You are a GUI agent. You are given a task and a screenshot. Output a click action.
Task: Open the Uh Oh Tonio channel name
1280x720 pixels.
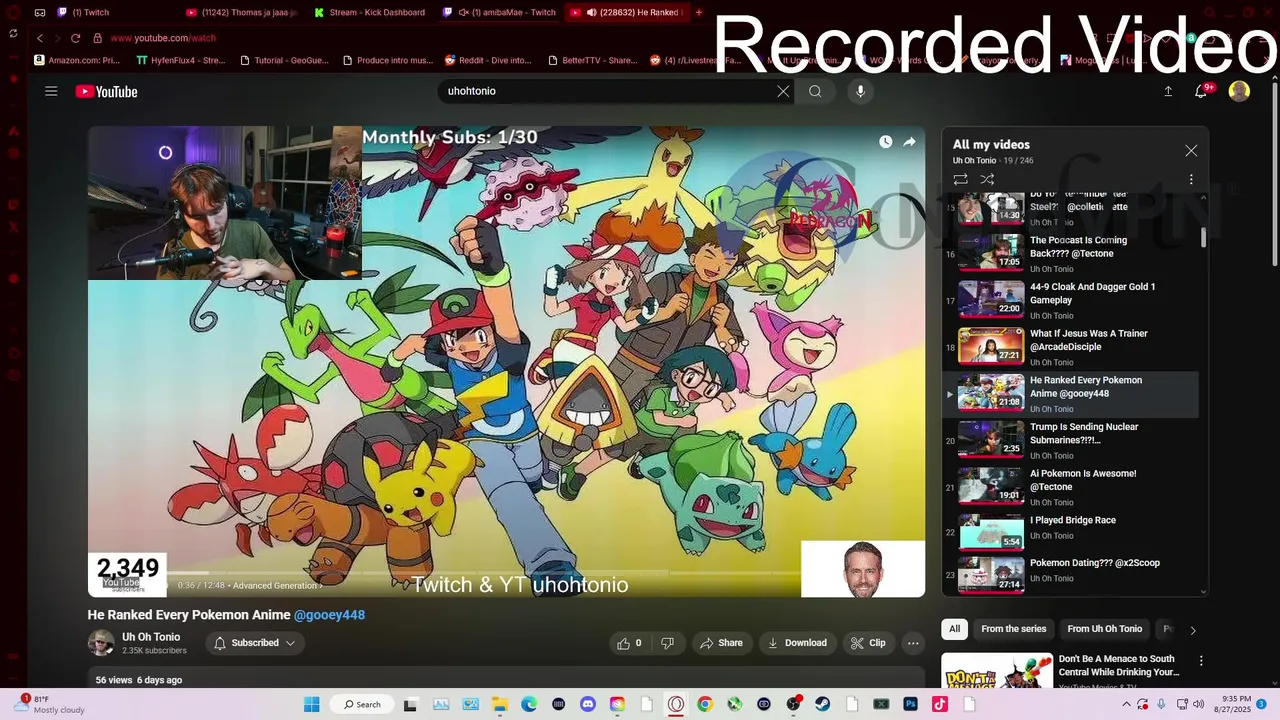151,637
